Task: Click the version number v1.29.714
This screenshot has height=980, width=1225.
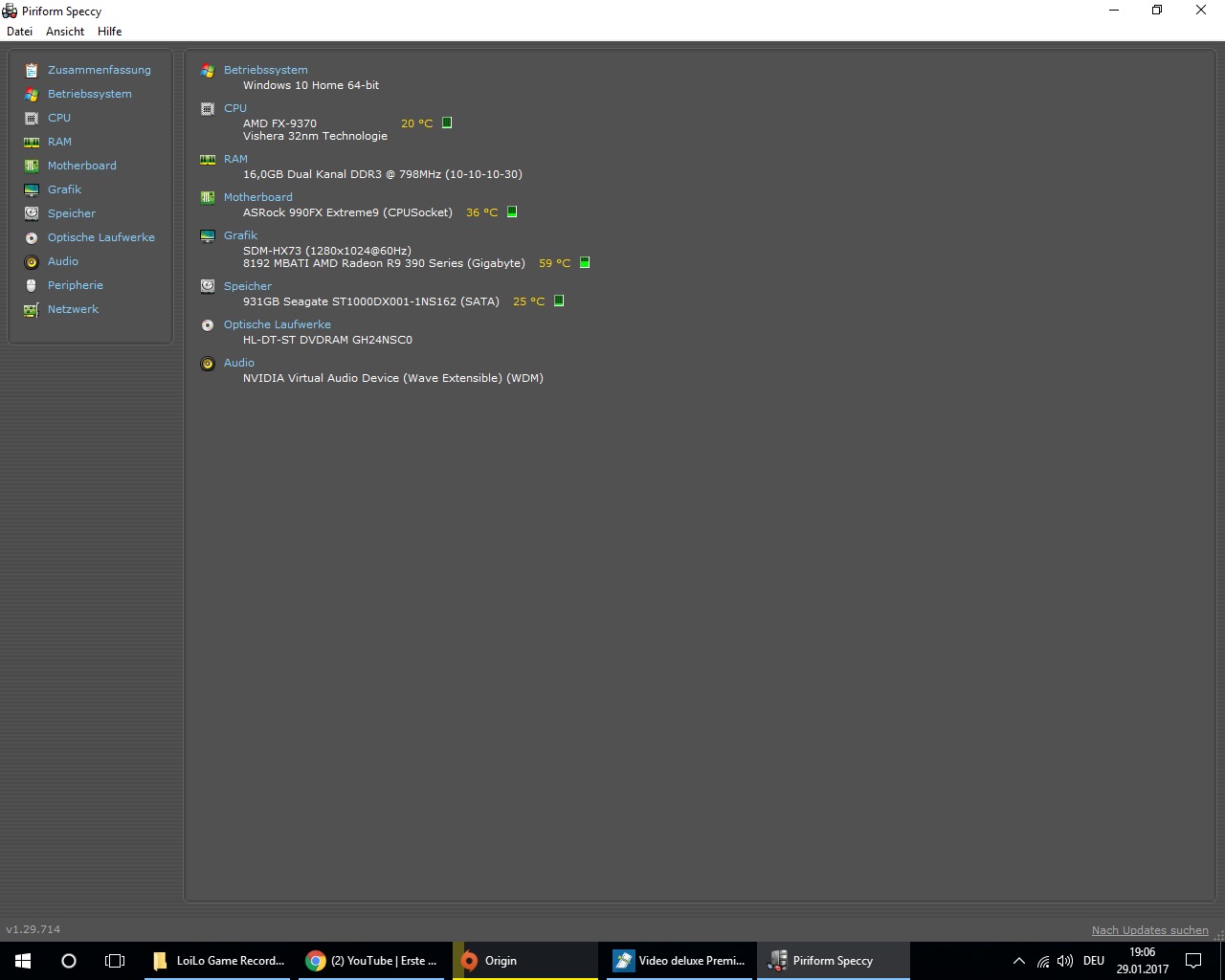Action: 33,929
